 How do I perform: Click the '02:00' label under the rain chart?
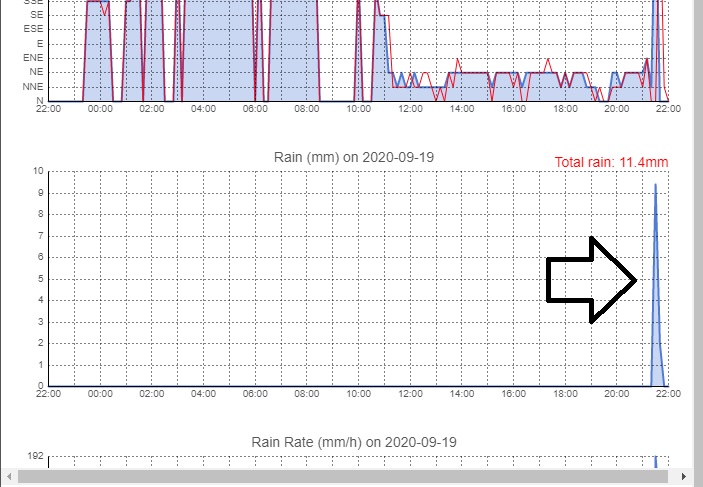click(x=152, y=394)
